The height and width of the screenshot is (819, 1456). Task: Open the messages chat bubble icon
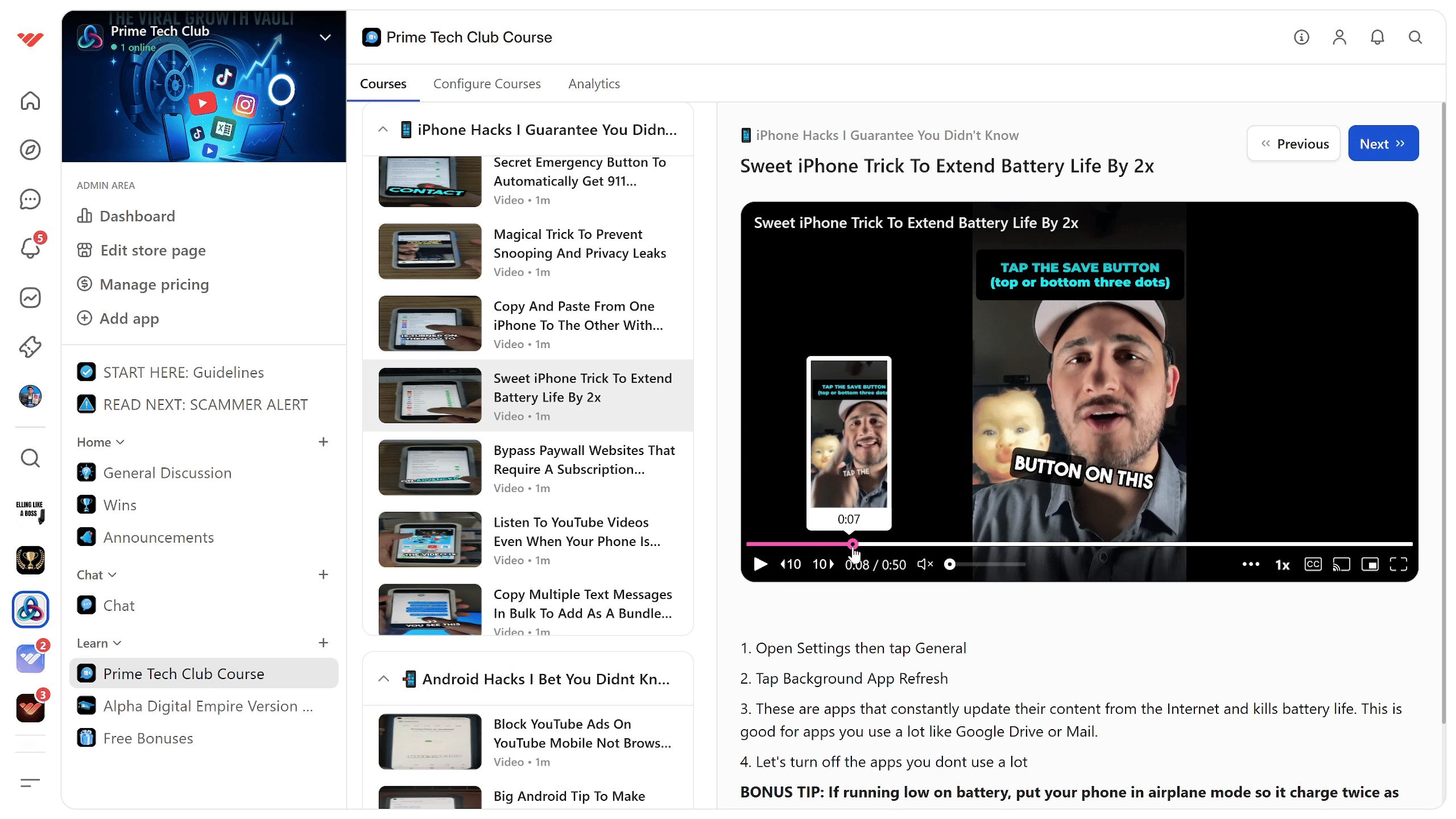click(30, 199)
